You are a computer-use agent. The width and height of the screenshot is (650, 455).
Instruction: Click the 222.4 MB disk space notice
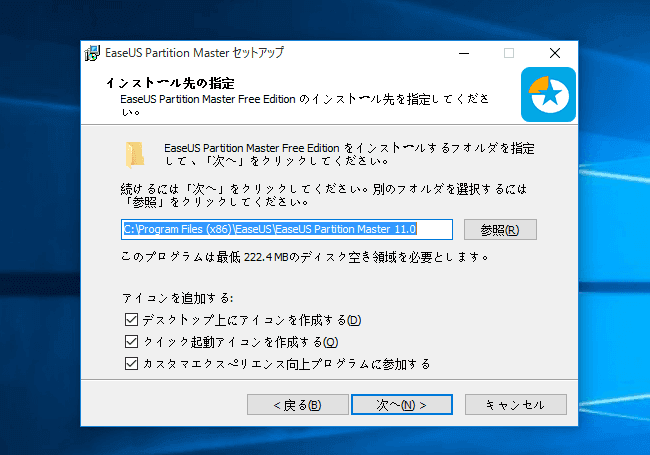(x=305, y=257)
